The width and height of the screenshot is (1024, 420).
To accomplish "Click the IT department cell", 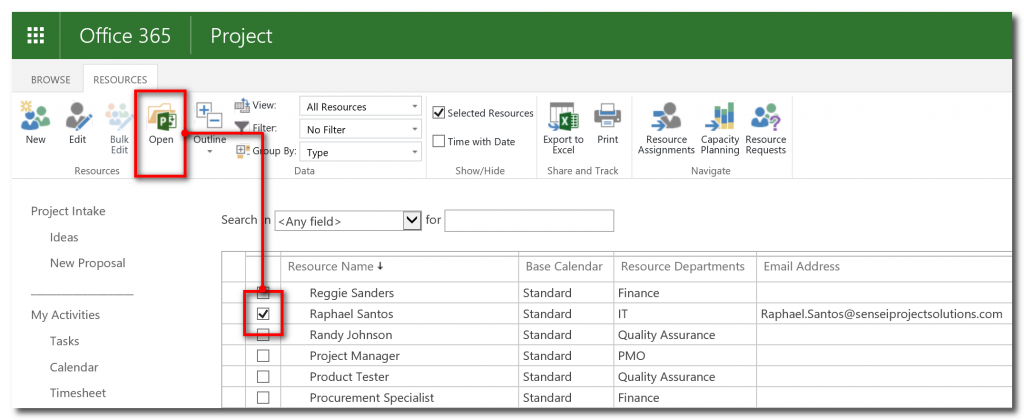I will pos(684,314).
